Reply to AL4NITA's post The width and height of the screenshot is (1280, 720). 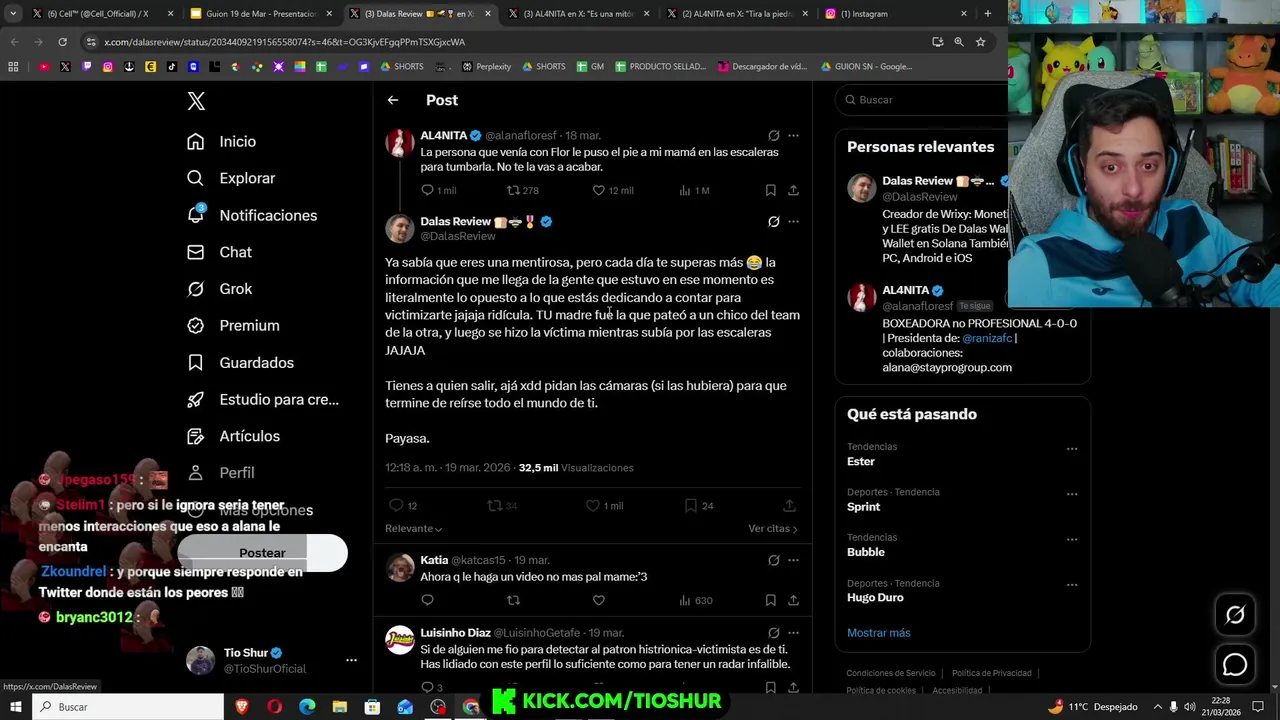pyautogui.click(x=427, y=190)
